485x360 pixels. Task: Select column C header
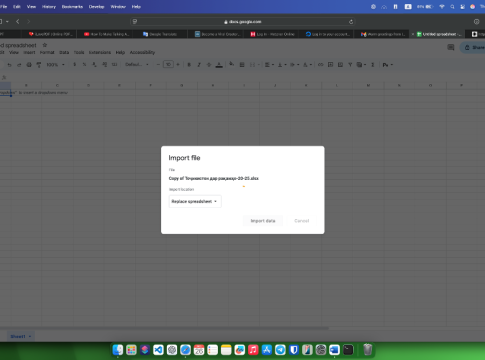pyautogui.click(x=57, y=86)
